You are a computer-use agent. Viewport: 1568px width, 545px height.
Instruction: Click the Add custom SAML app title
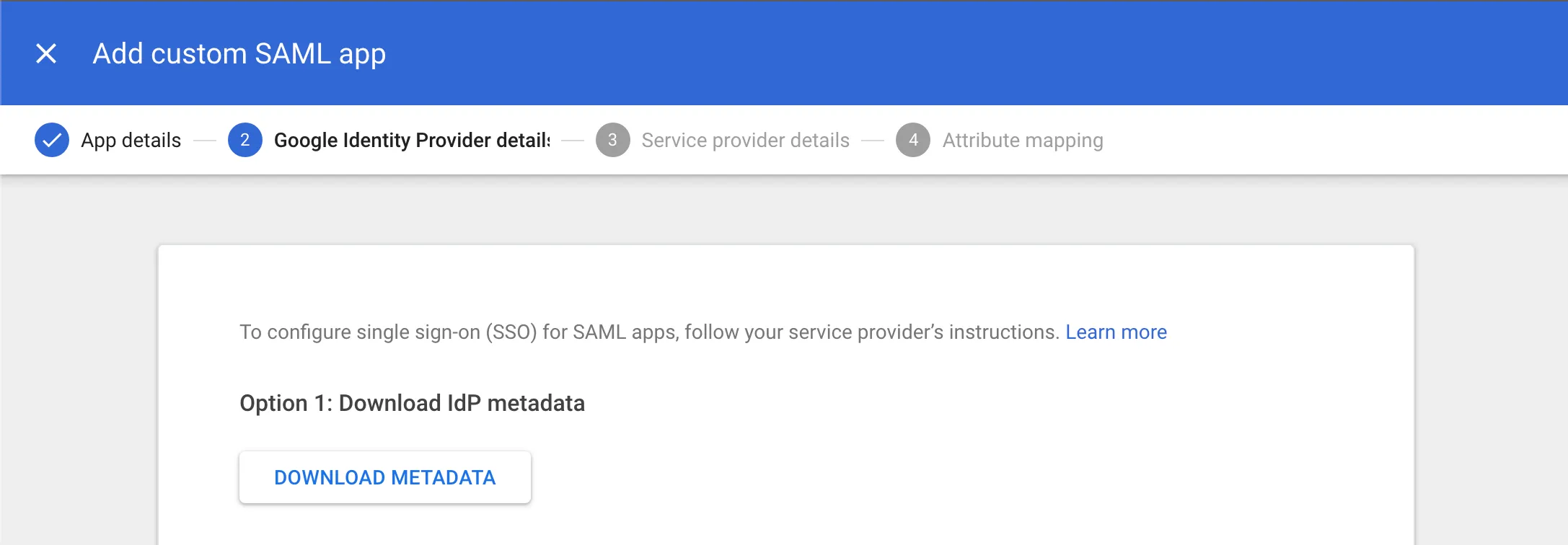click(x=239, y=53)
